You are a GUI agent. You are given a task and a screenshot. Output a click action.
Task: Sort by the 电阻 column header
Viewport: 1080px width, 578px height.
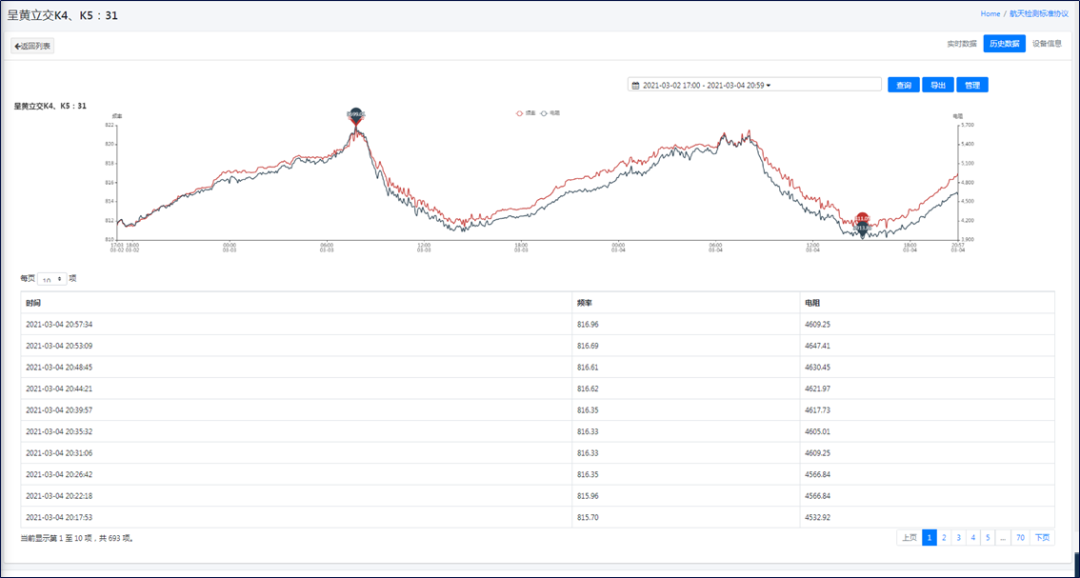pos(927,303)
